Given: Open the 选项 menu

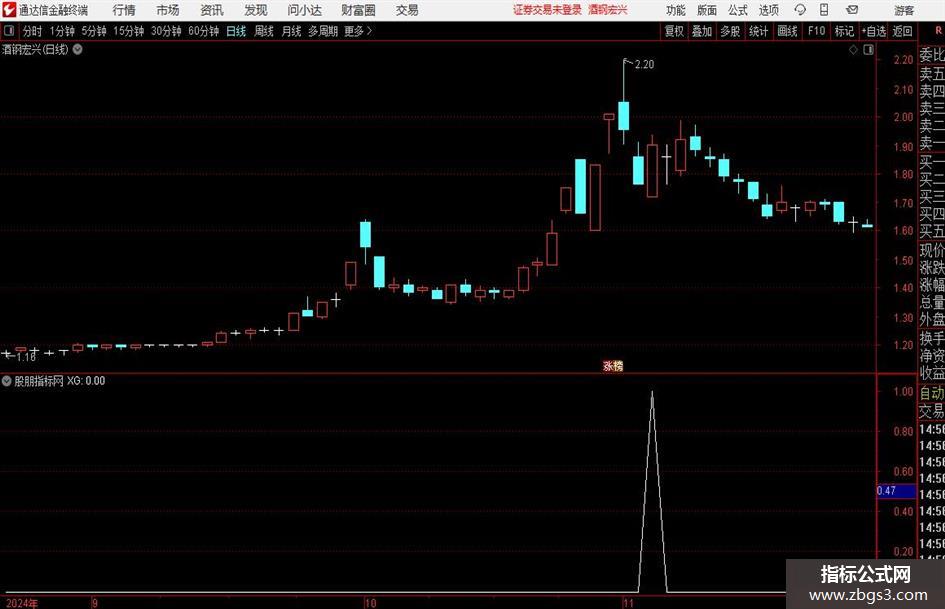Looking at the screenshot, I should click(x=768, y=10).
